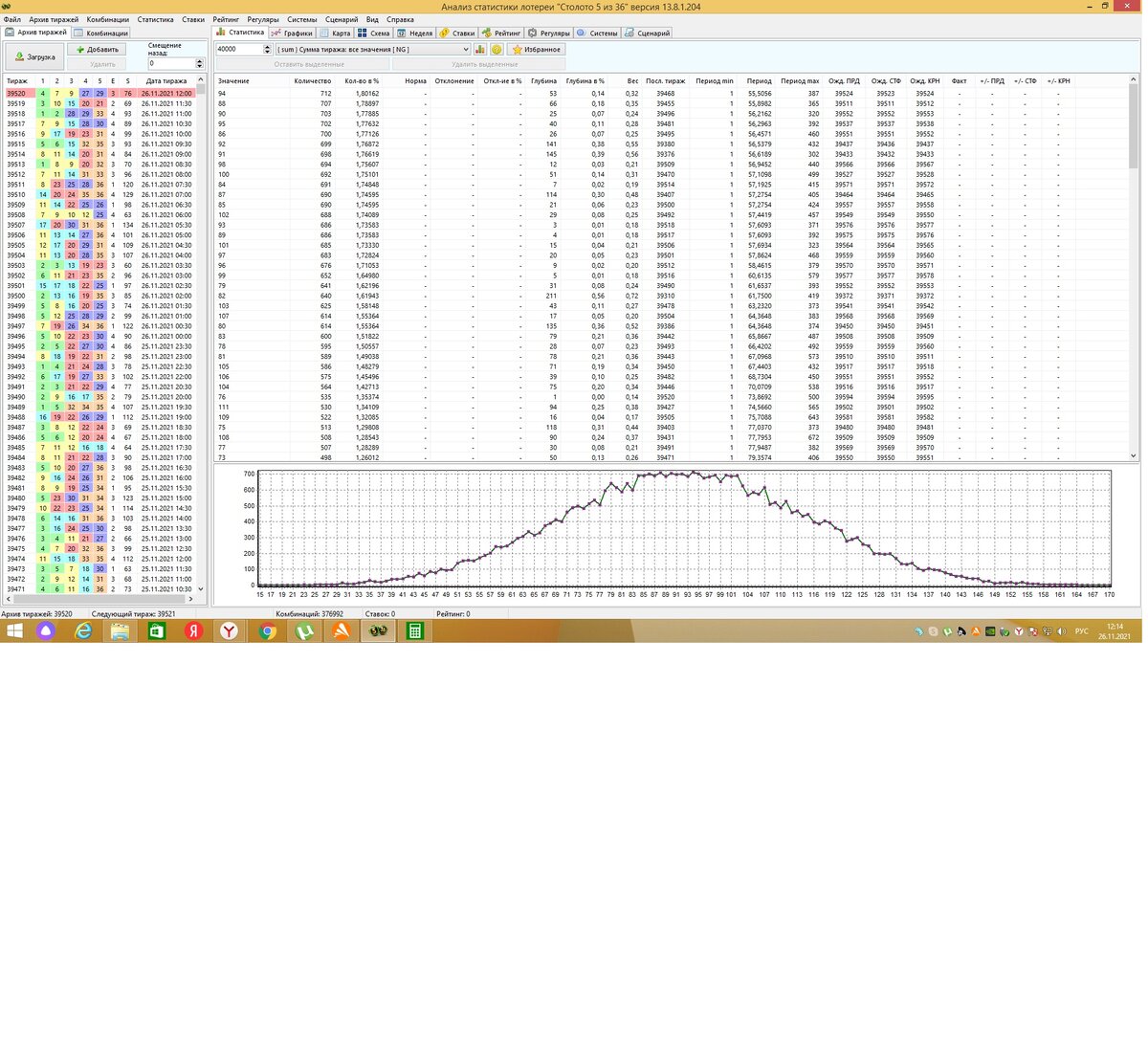Open the Архив тиражей menu
This screenshot has height=1039, width=1148.
(x=54, y=19)
